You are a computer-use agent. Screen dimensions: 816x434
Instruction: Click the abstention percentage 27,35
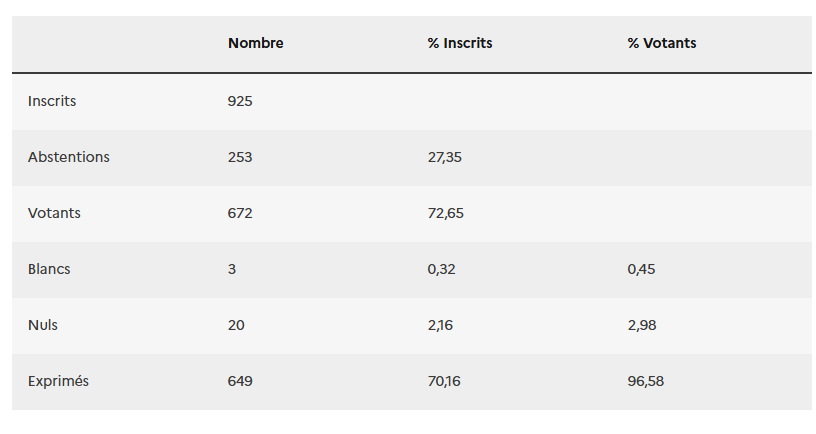[x=444, y=157]
